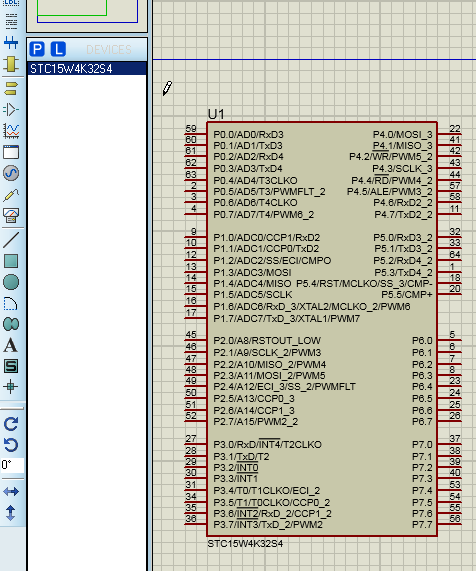Select the Virtual Instruments mode tool
The image size is (476, 571).
coord(11,216)
